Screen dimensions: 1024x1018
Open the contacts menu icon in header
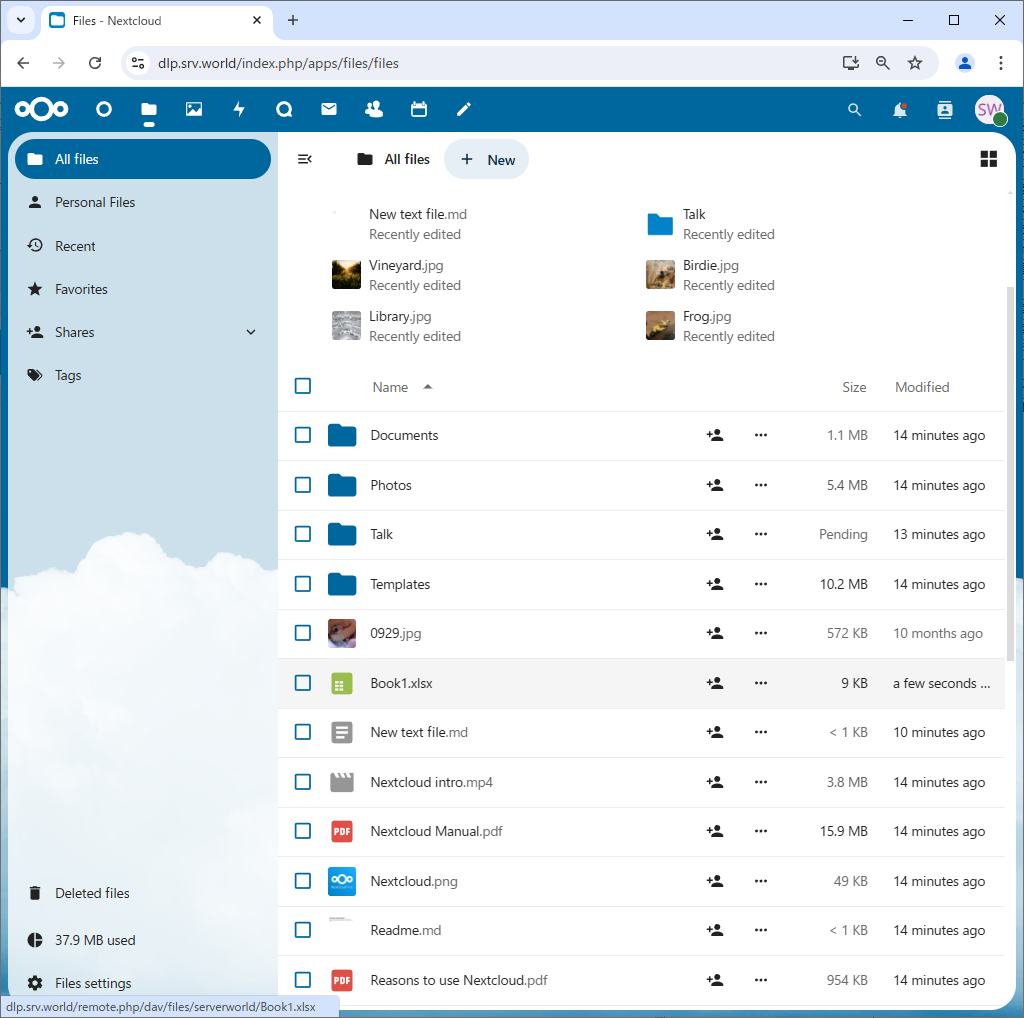[x=944, y=110]
